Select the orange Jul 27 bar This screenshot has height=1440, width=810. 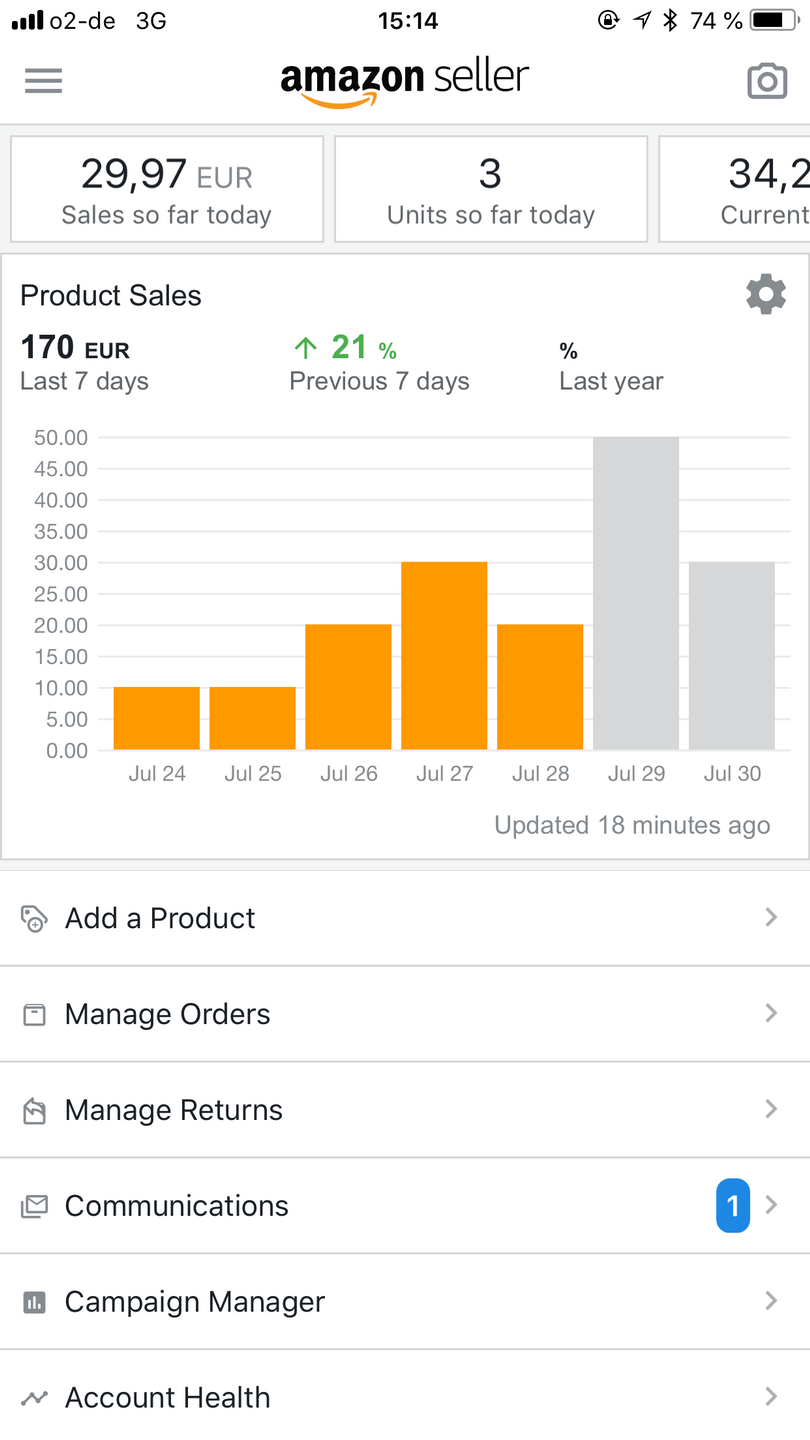click(x=444, y=656)
